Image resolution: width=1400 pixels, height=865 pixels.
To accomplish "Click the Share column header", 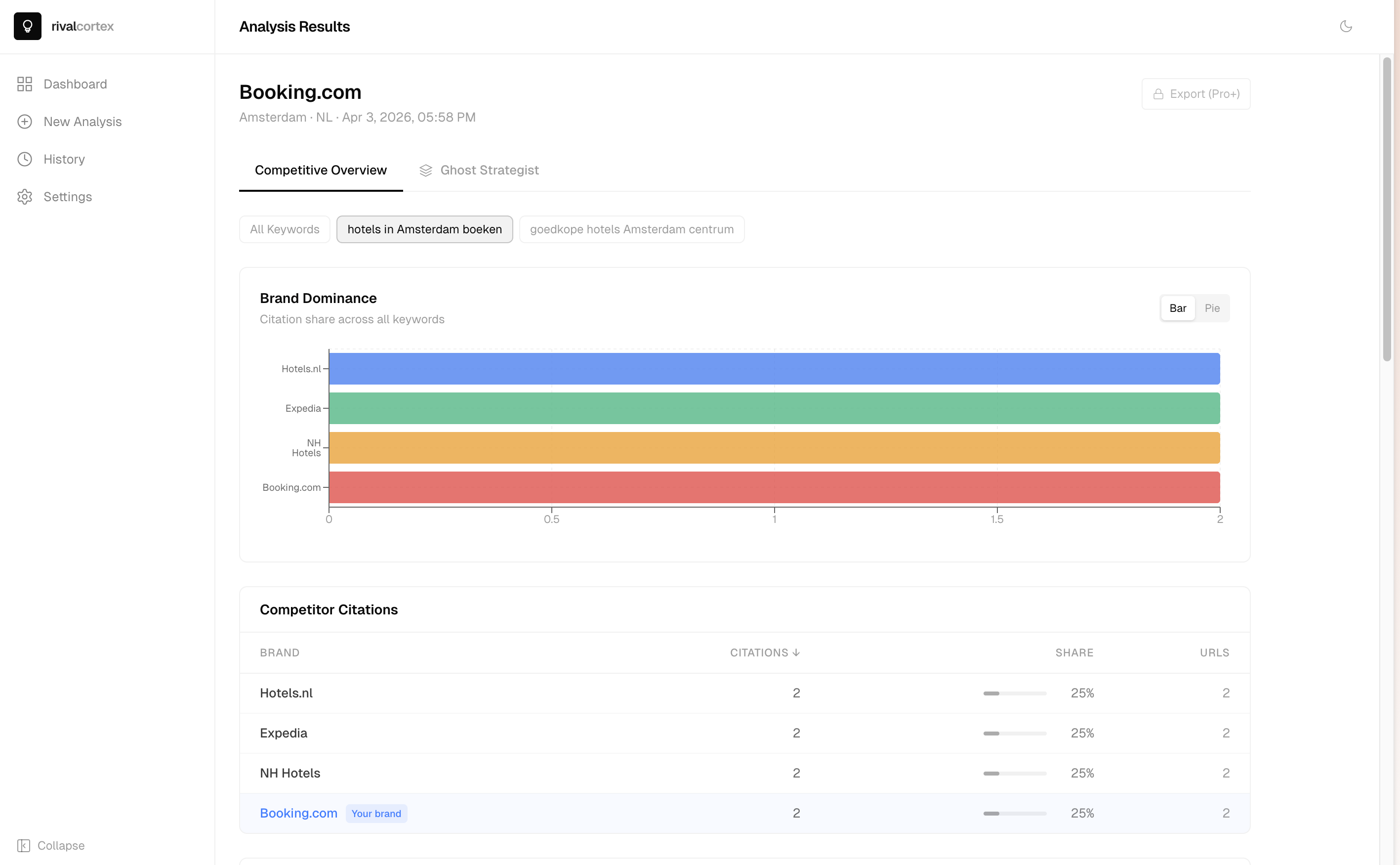I will [x=1073, y=653].
